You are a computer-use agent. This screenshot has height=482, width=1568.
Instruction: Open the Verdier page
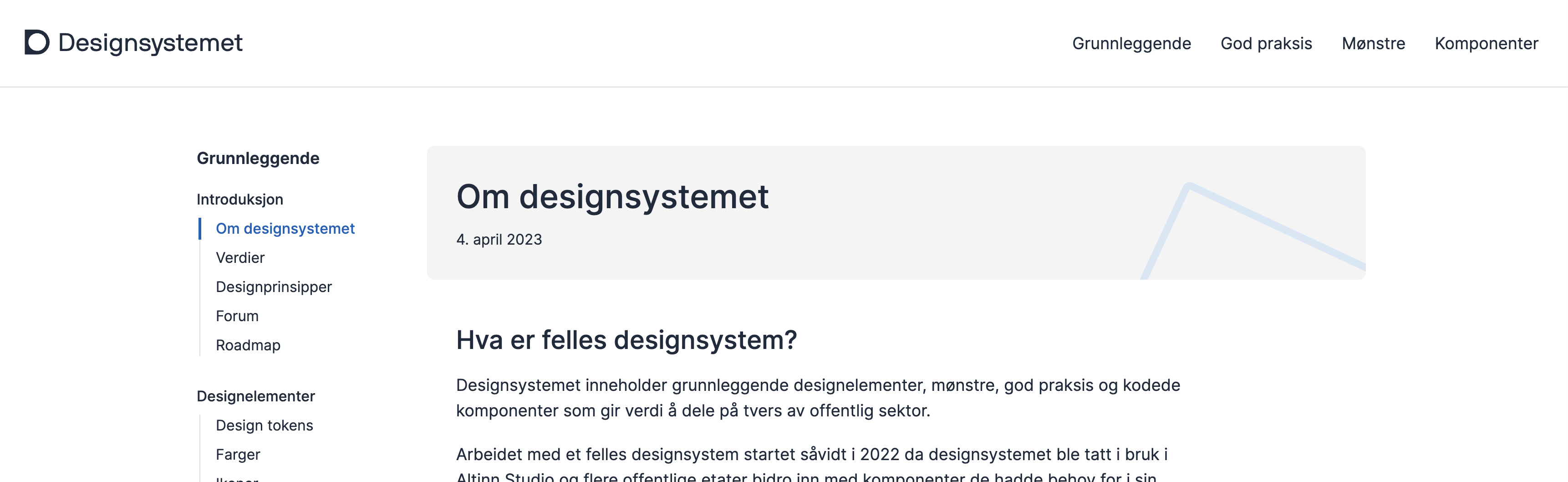point(240,258)
